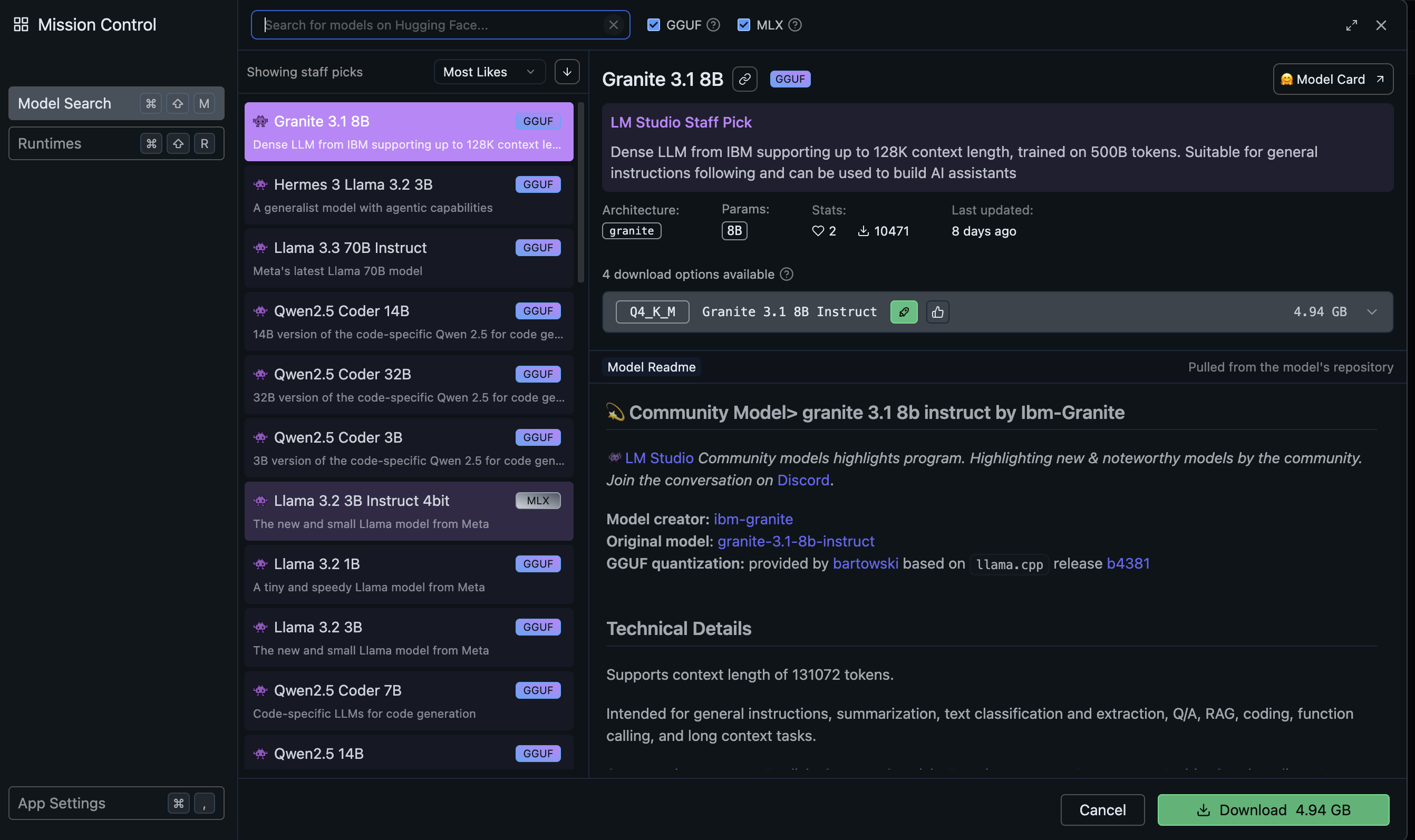This screenshot has width=1415, height=840.
Task: Clear search field with the X icon
Action: click(613, 25)
